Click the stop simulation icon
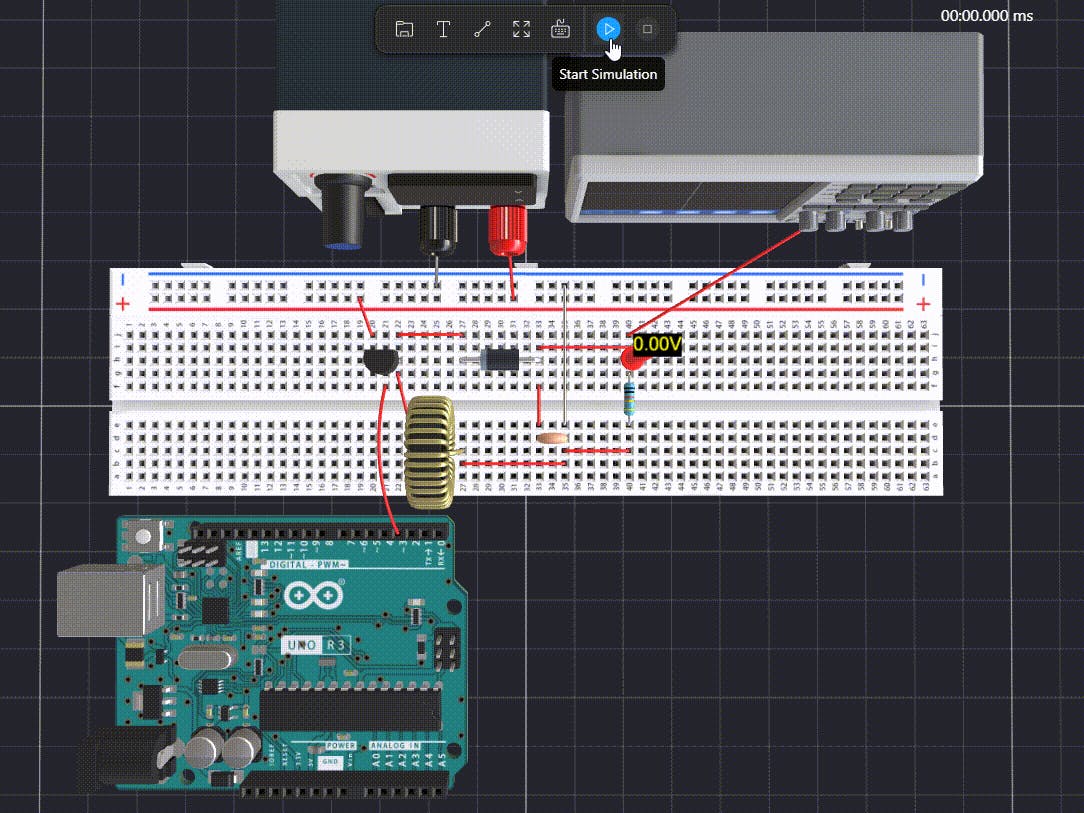The image size is (1084, 813). coord(648,29)
